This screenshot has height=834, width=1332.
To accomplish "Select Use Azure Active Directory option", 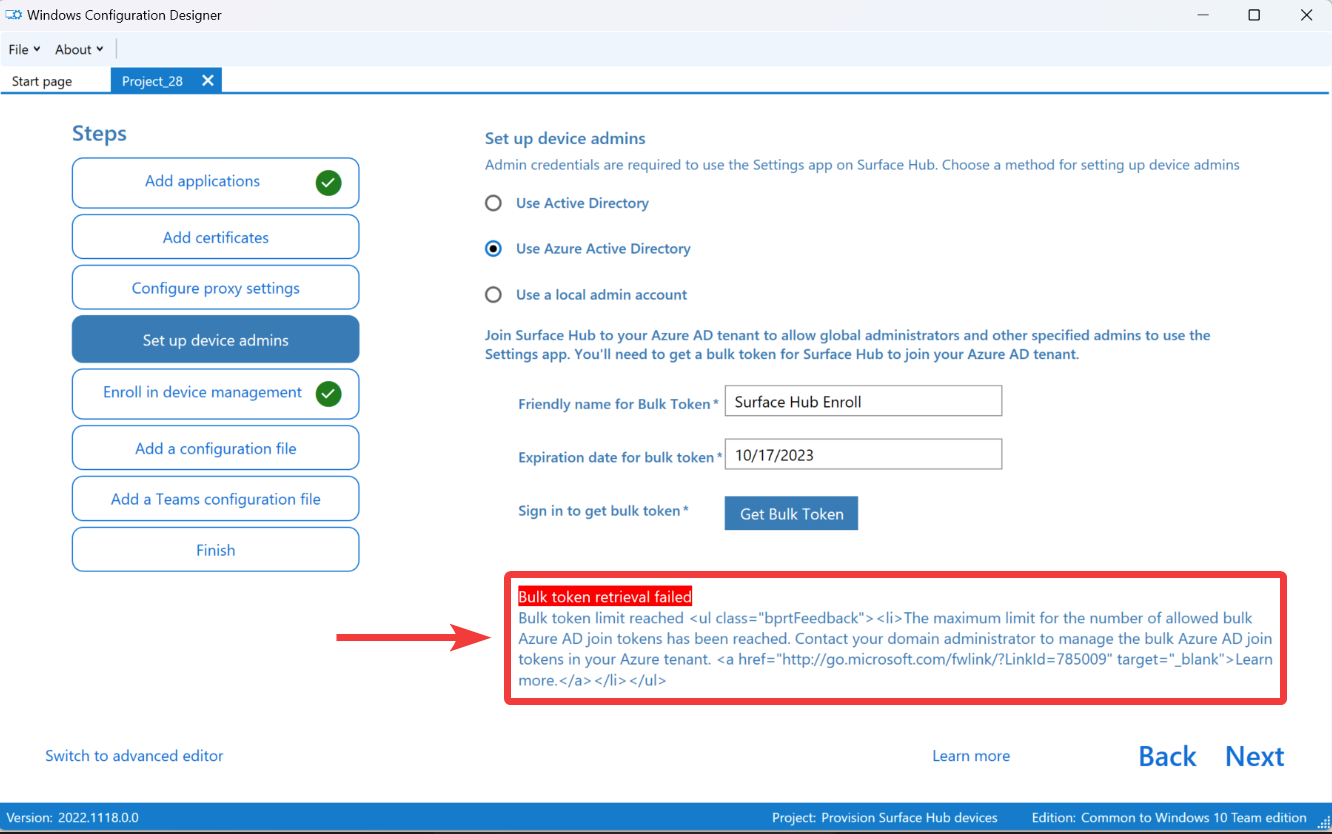I will 493,249.
